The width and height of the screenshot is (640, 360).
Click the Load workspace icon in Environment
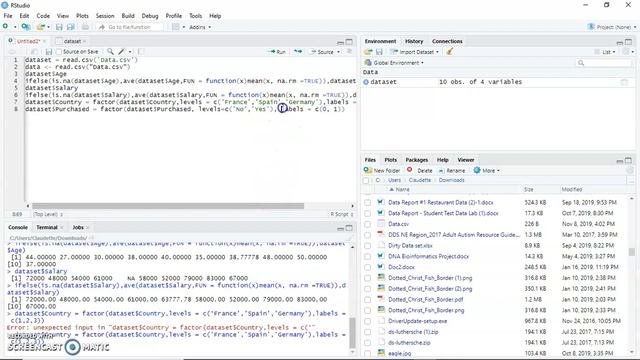tap(368, 52)
